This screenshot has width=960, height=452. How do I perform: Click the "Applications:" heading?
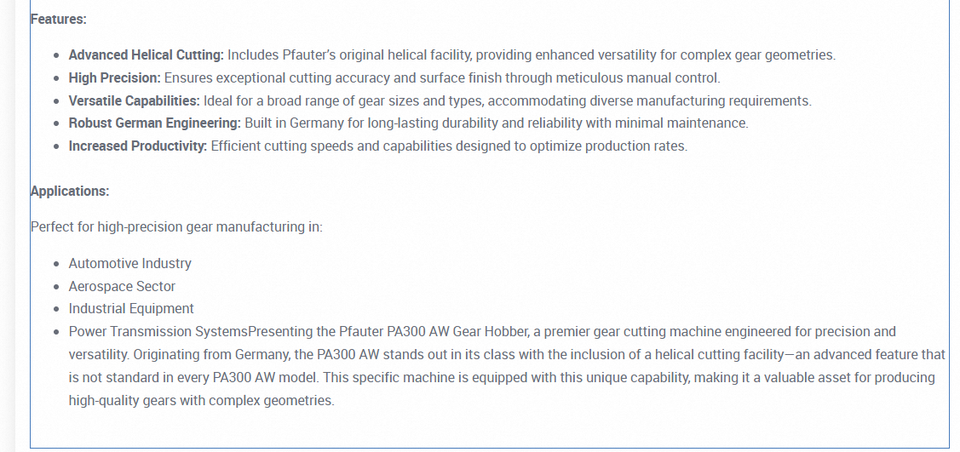(x=70, y=191)
